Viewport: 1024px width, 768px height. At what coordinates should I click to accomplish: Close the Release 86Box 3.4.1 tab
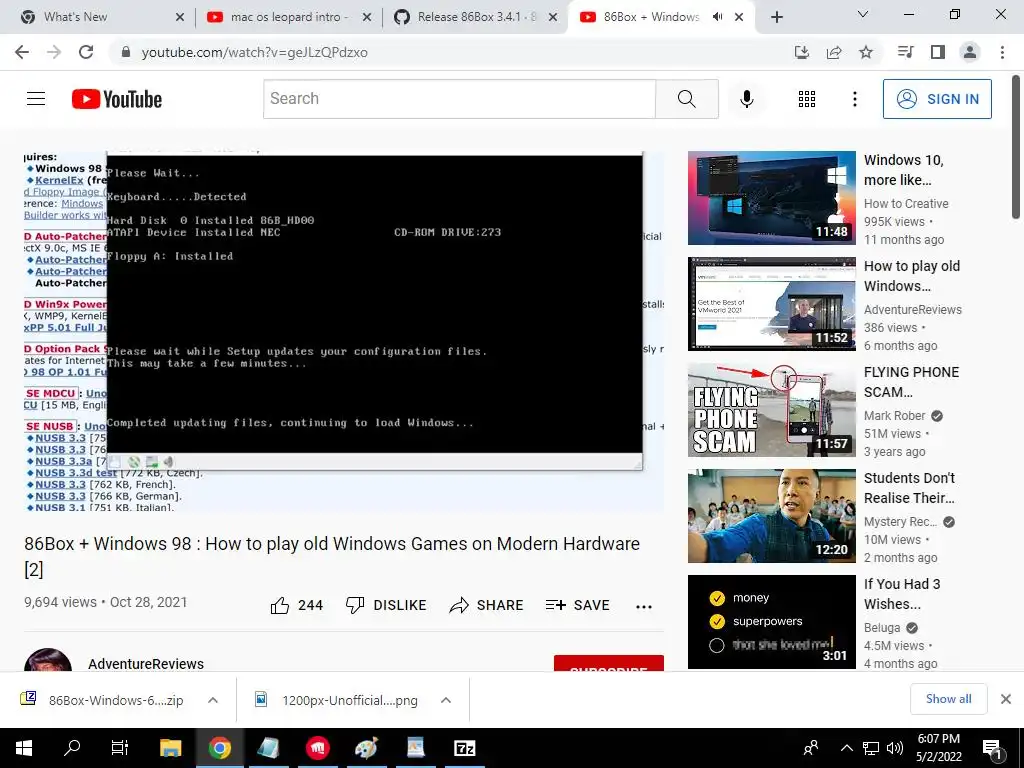[x=553, y=17]
